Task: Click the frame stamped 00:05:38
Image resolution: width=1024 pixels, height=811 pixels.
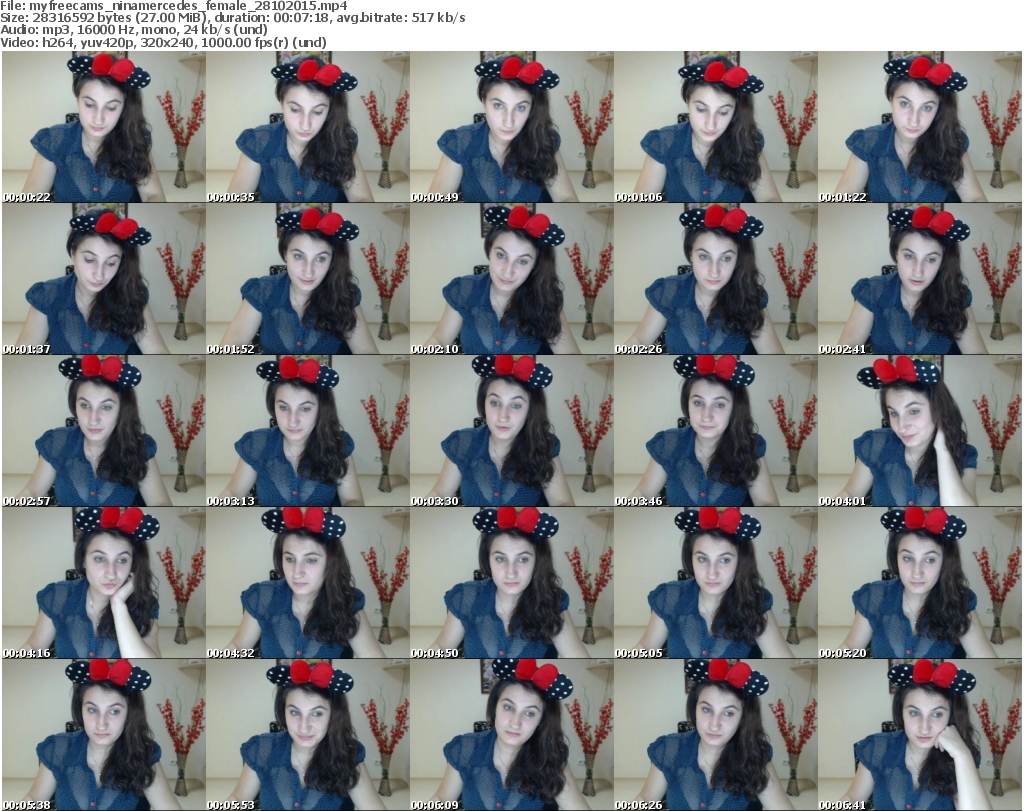Action: coord(104,735)
